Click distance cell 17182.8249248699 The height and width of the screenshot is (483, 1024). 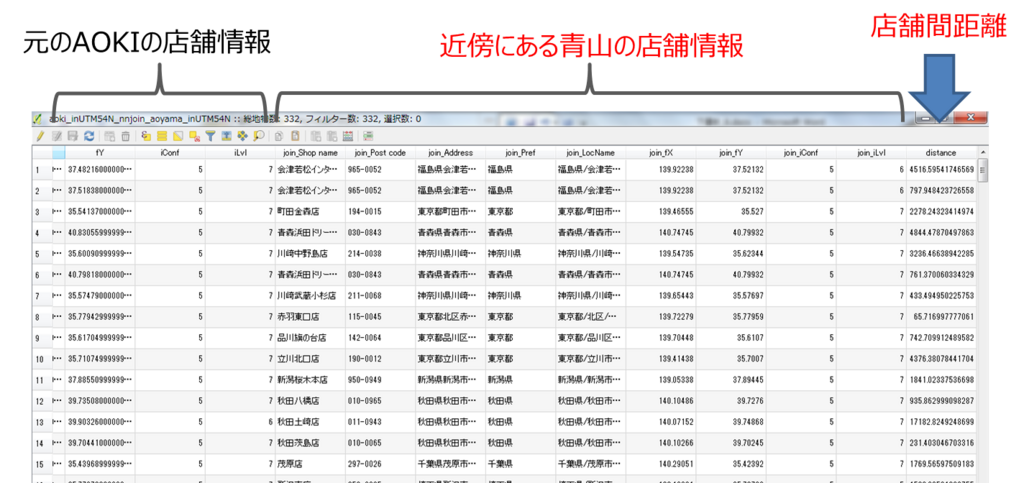click(x=941, y=422)
